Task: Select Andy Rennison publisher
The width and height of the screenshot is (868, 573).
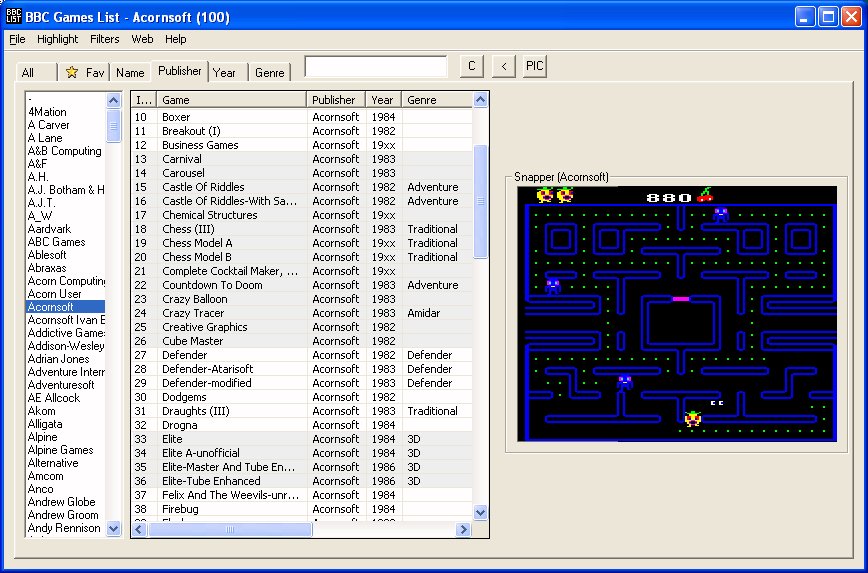Action: [64, 528]
